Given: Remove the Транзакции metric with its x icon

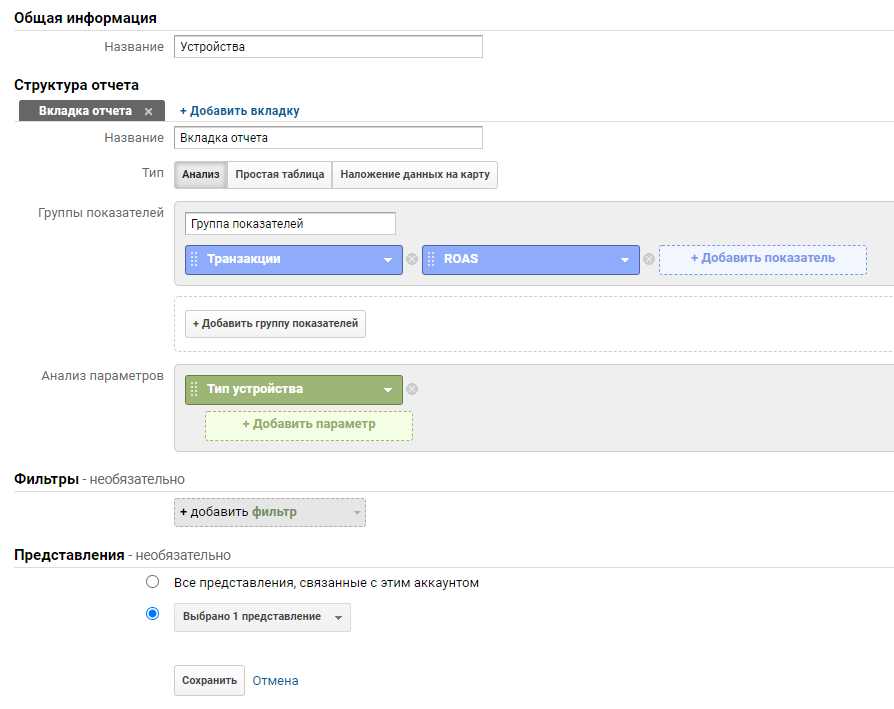Looking at the screenshot, I should click(411, 259).
